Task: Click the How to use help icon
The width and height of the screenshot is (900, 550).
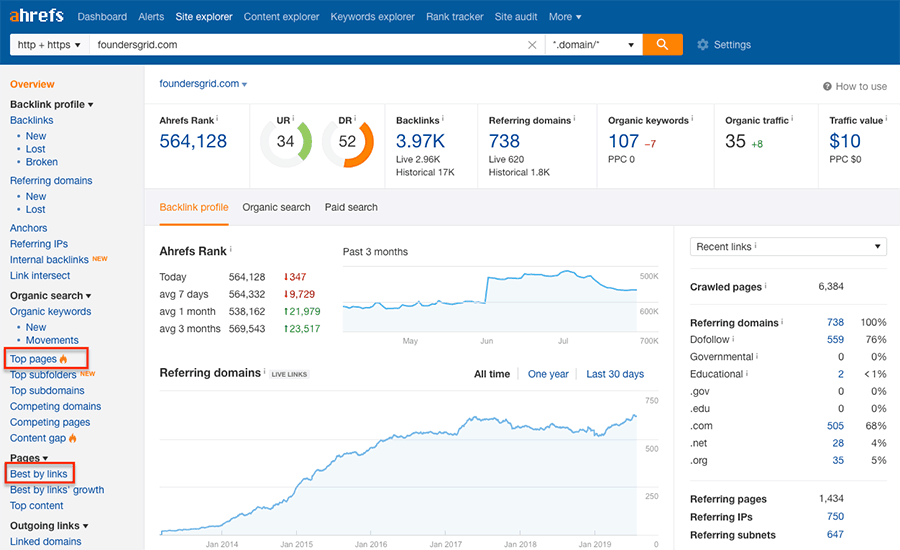Action: click(x=827, y=86)
